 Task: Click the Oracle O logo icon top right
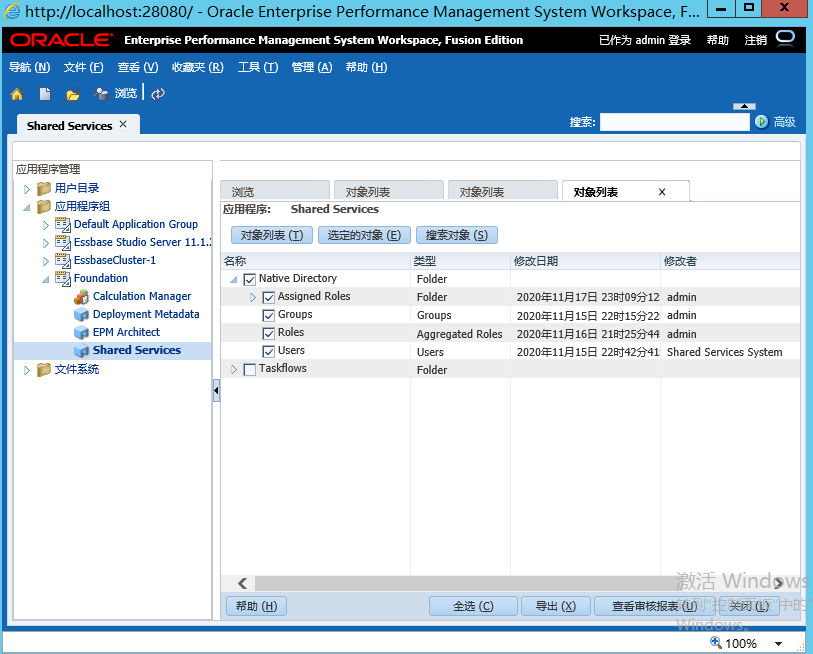[x=785, y=38]
